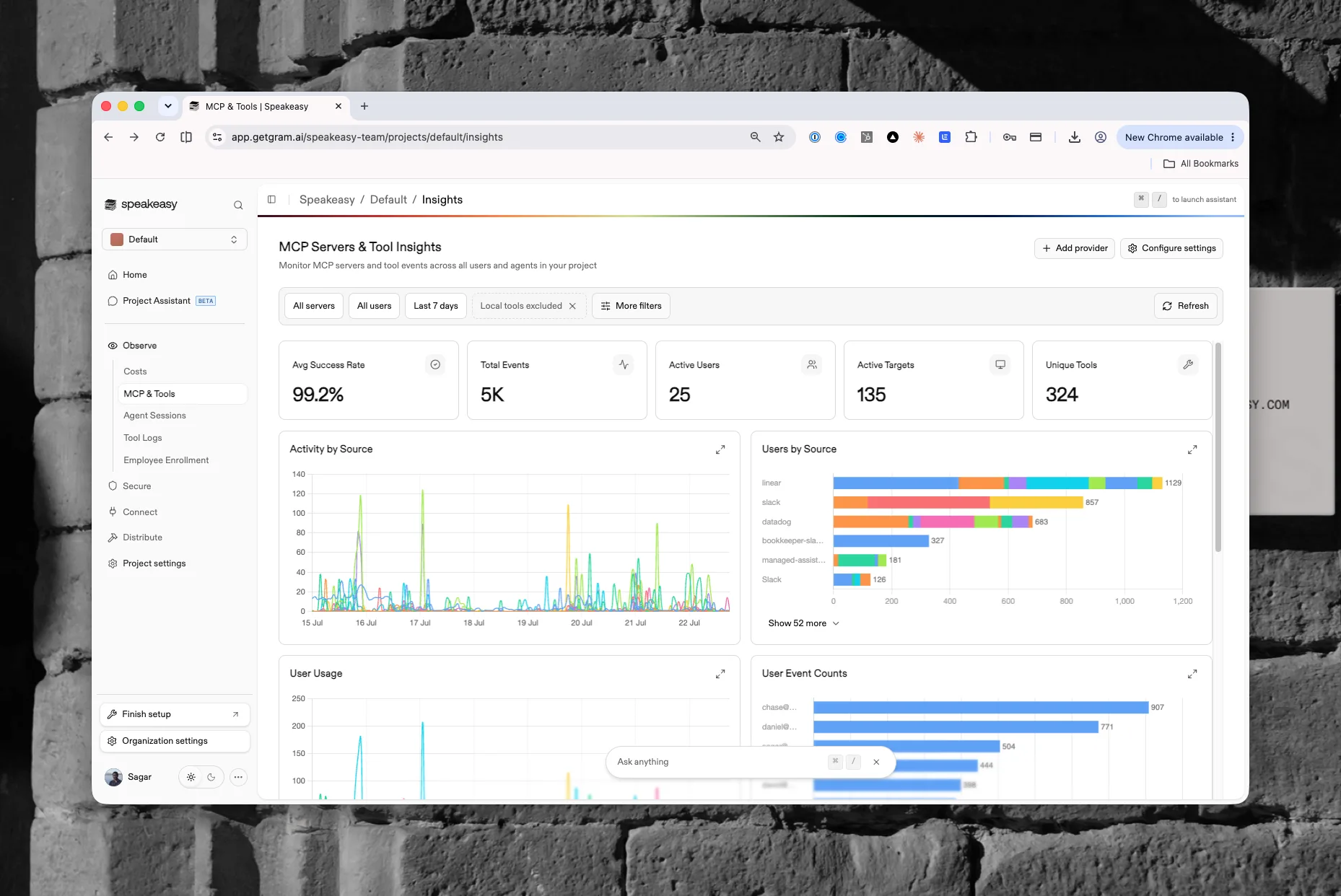Open Agent Sessions in the sidebar
Viewport: 1341px width, 896px height.
pos(154,416)
